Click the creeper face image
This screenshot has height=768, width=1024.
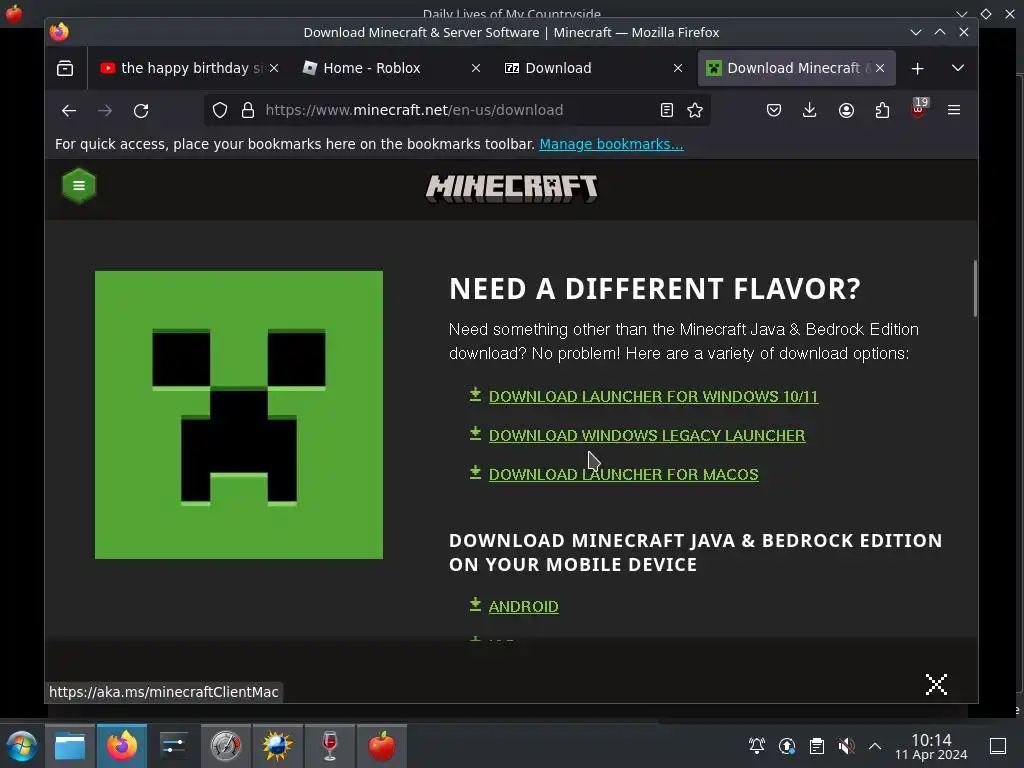pos(239,415)
